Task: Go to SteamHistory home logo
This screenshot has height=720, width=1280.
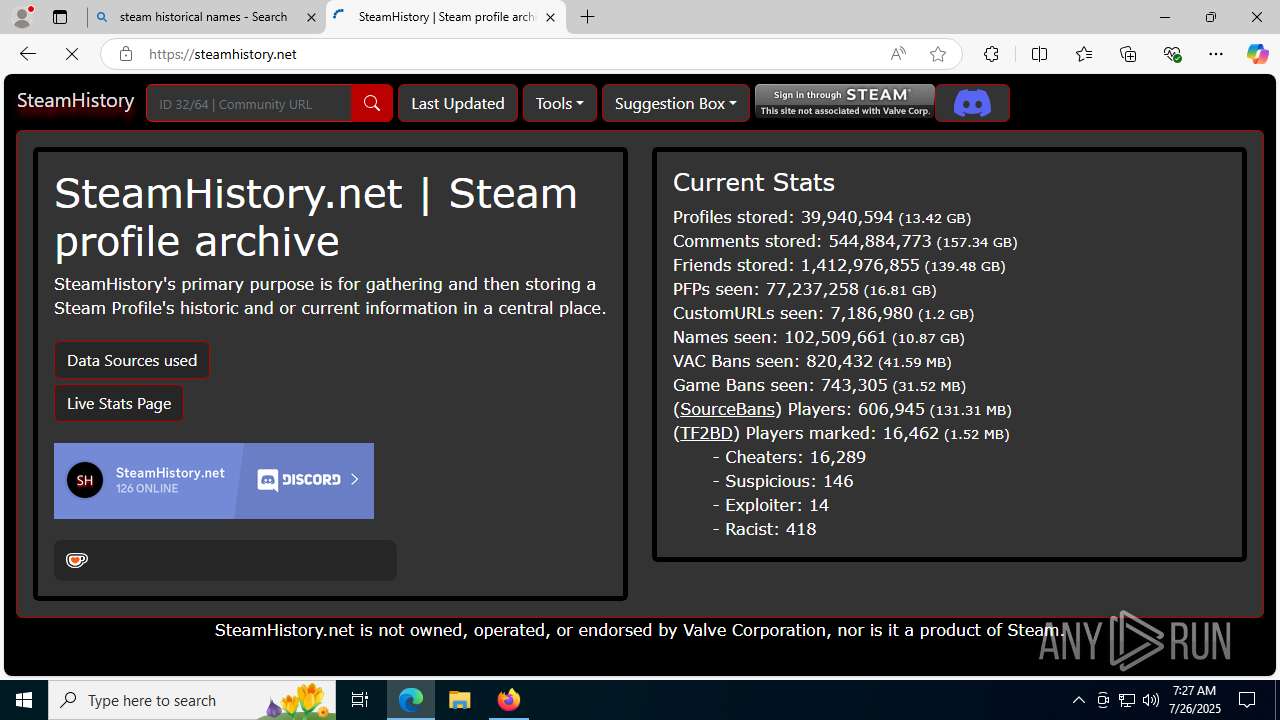Action: coord(76,101)
